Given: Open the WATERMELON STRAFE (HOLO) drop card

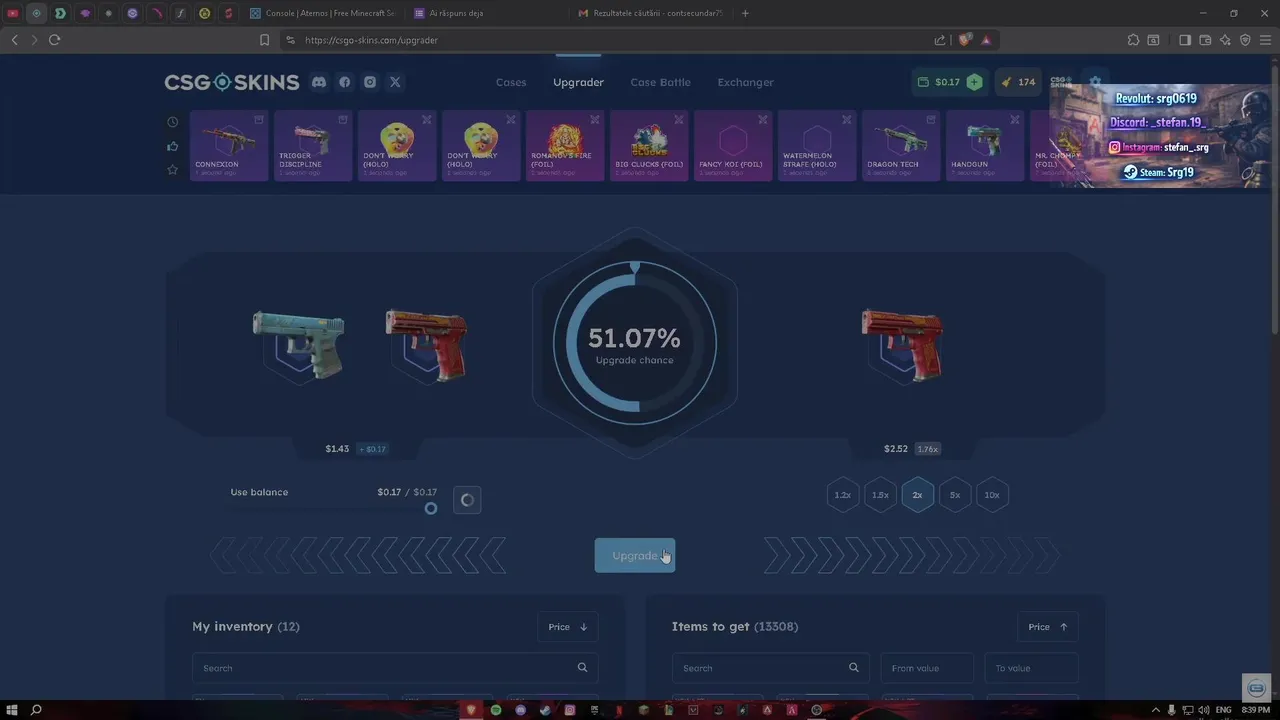Looking at the screenshot, I should [x=817, y=146].
